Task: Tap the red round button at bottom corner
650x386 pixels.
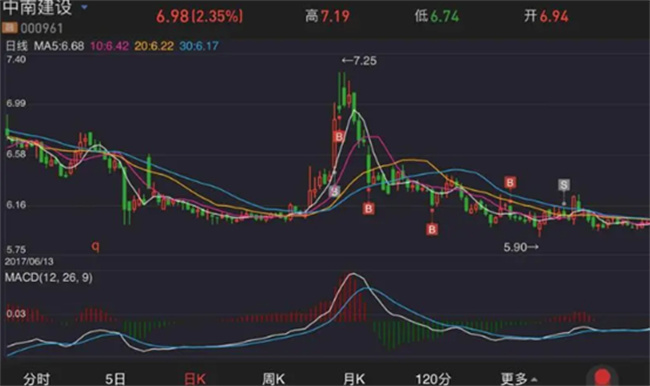Action: point(602,376)
